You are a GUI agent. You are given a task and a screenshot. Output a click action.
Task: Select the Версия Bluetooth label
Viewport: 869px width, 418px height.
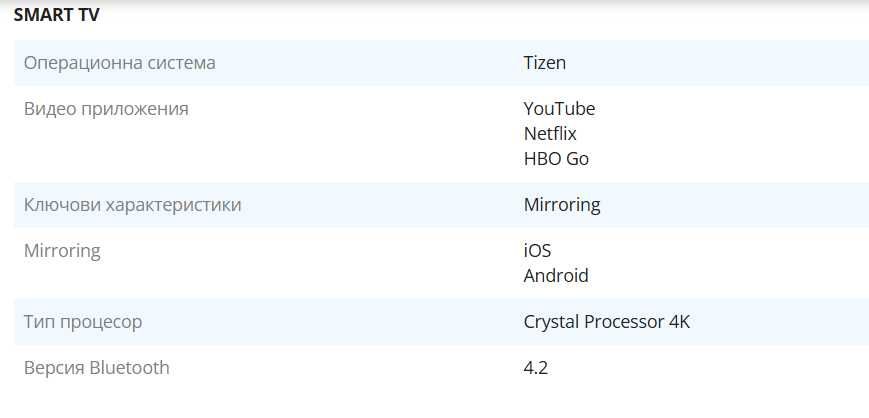click(x=96, y=368)
